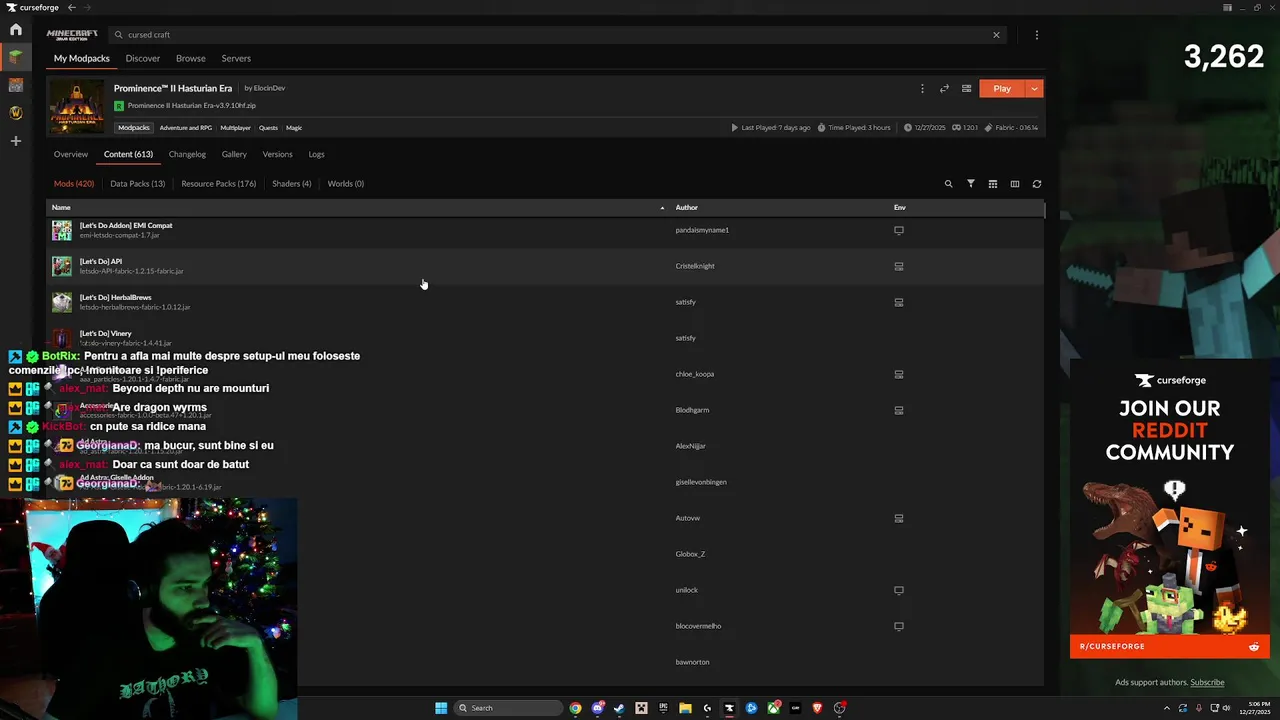Image resolution: width=1280 pixels, height=720 pixels.
Task: Click the Magic tag
Action: point(294,128)
